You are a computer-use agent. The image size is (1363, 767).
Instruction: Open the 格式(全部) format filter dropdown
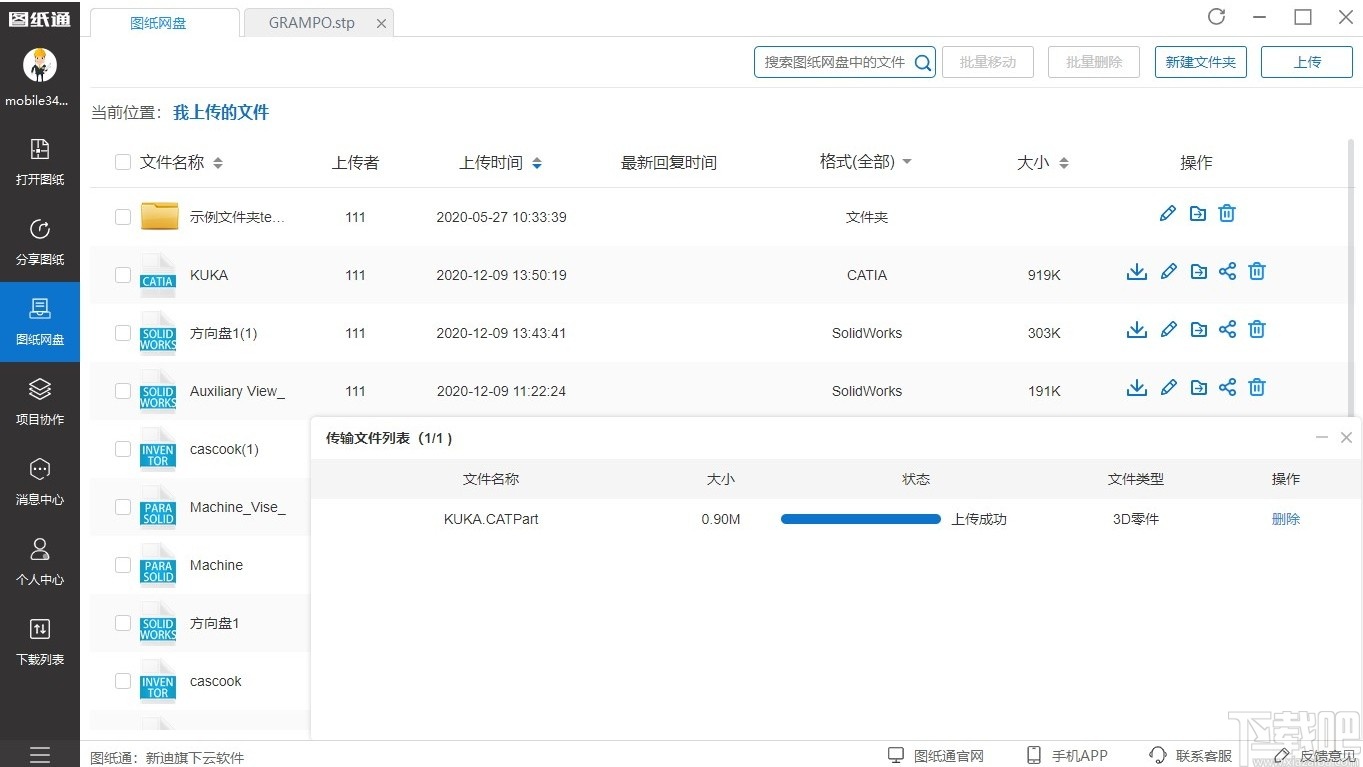point(865,161)
